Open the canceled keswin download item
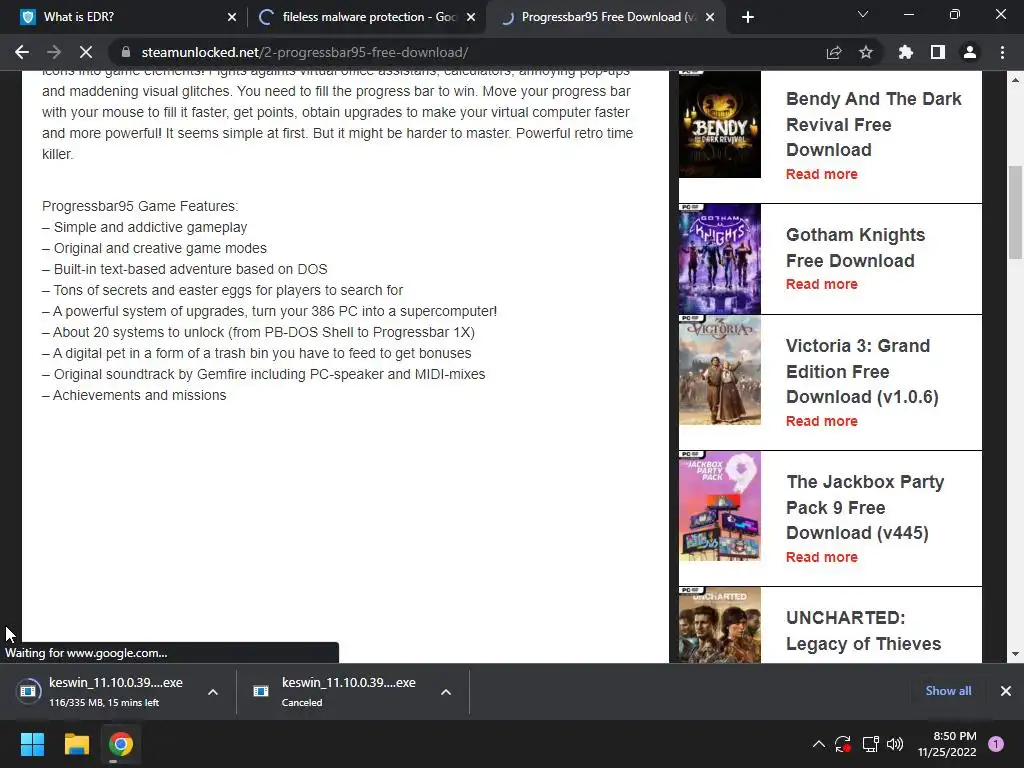 (x=338, y=691)
